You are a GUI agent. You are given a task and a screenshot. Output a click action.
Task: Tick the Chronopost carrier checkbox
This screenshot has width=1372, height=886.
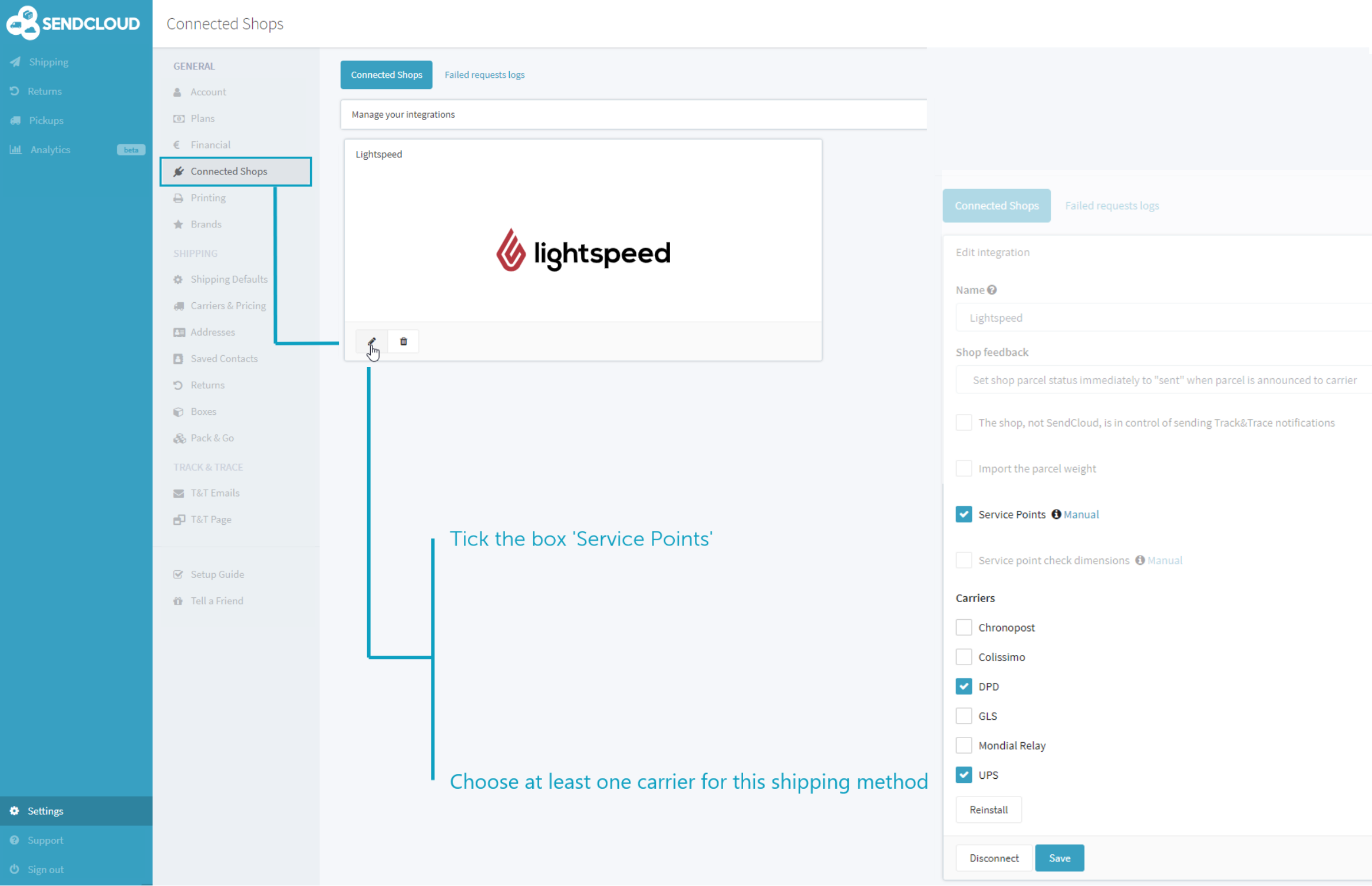click(964, 627)
